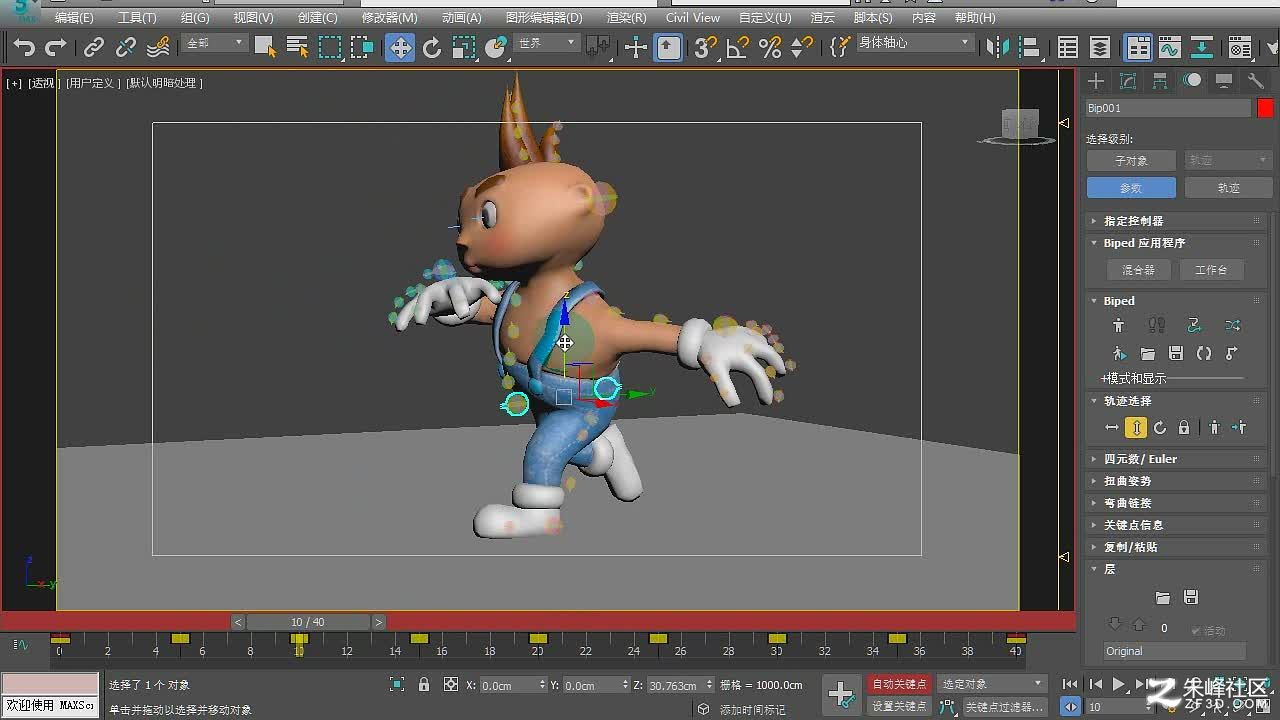The width and height of the screenshot is (1280, 720).
Task: Toggle Biped Figure Mode icon
Action: click(x=1118, y=325)
